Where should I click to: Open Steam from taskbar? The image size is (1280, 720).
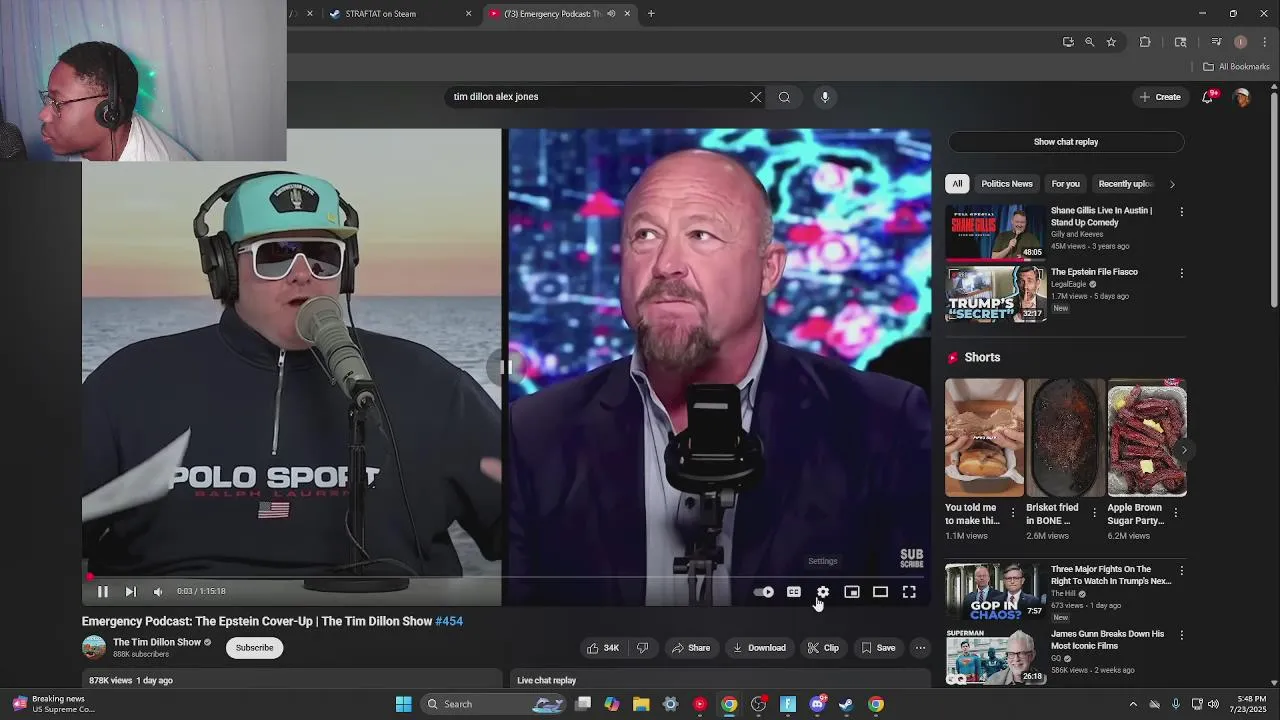pos(846,704)
